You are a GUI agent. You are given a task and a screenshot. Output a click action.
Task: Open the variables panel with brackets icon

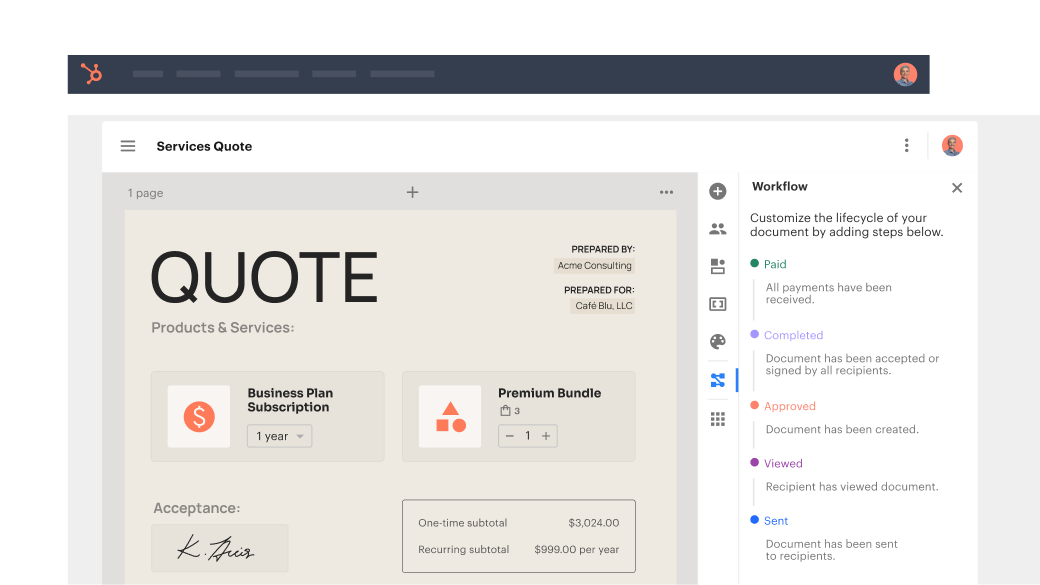pyautogui.click(x=718, y=303)
